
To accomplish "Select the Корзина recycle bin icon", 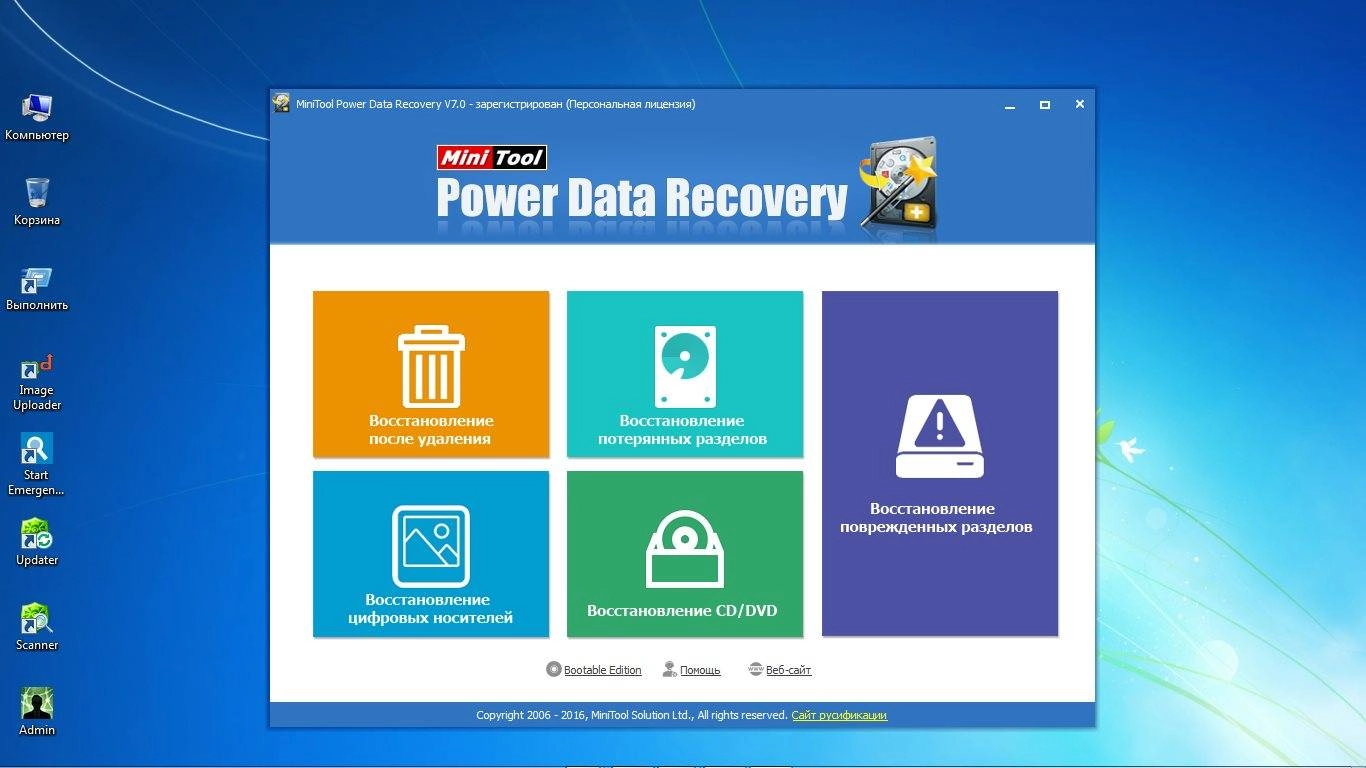I will 37,201.
